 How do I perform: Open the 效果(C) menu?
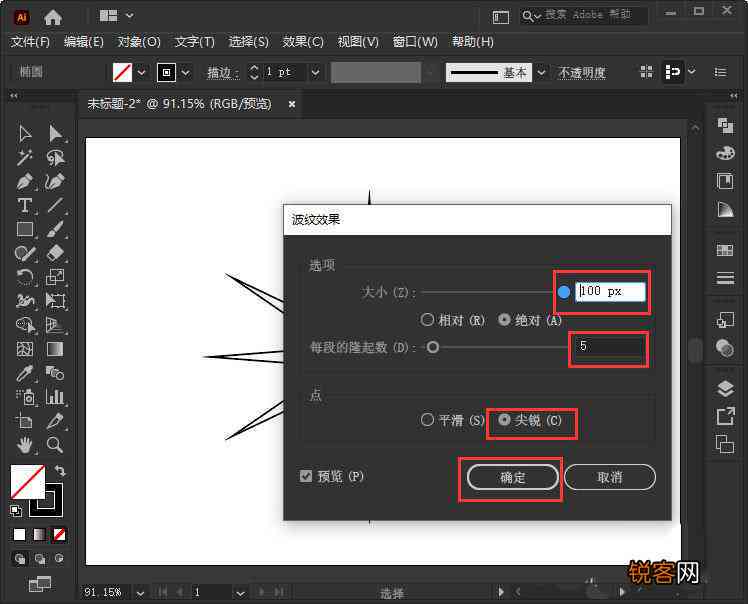click(x=302, y=42)
